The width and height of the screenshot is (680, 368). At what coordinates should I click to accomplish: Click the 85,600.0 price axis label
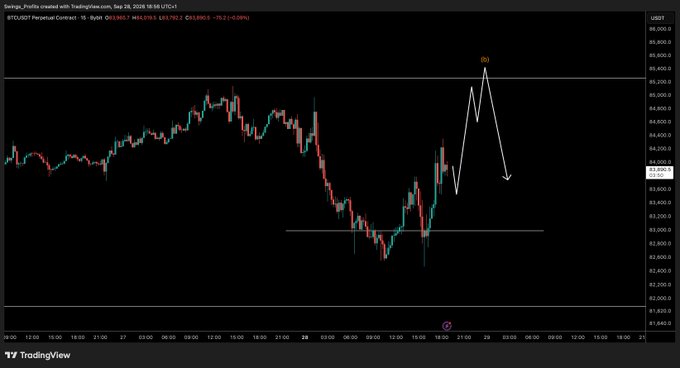(660, 55)
